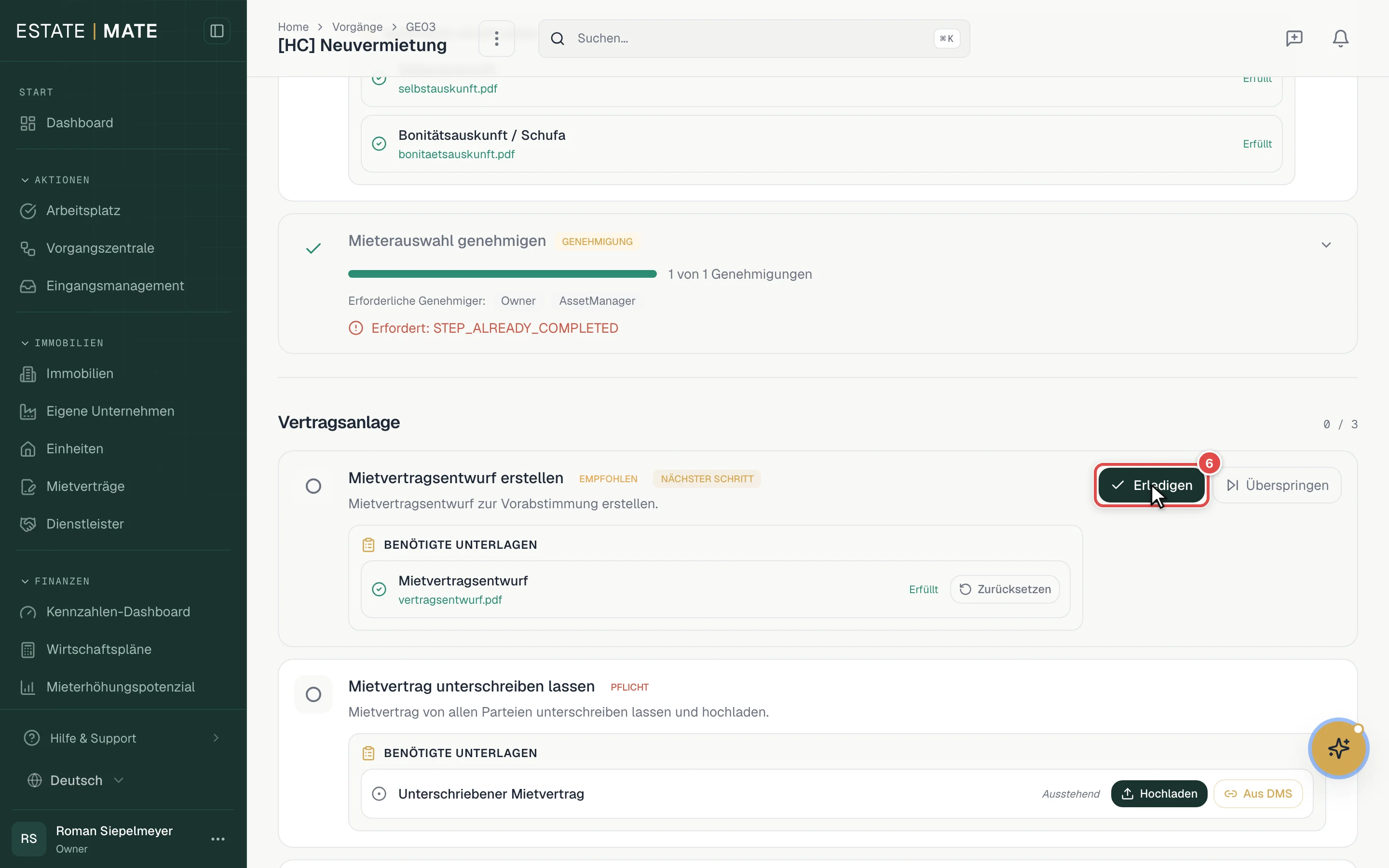The width and height of the screenshot is (1389, 868).
Task: Skip the step with Überspringen
Action: 1277,485
